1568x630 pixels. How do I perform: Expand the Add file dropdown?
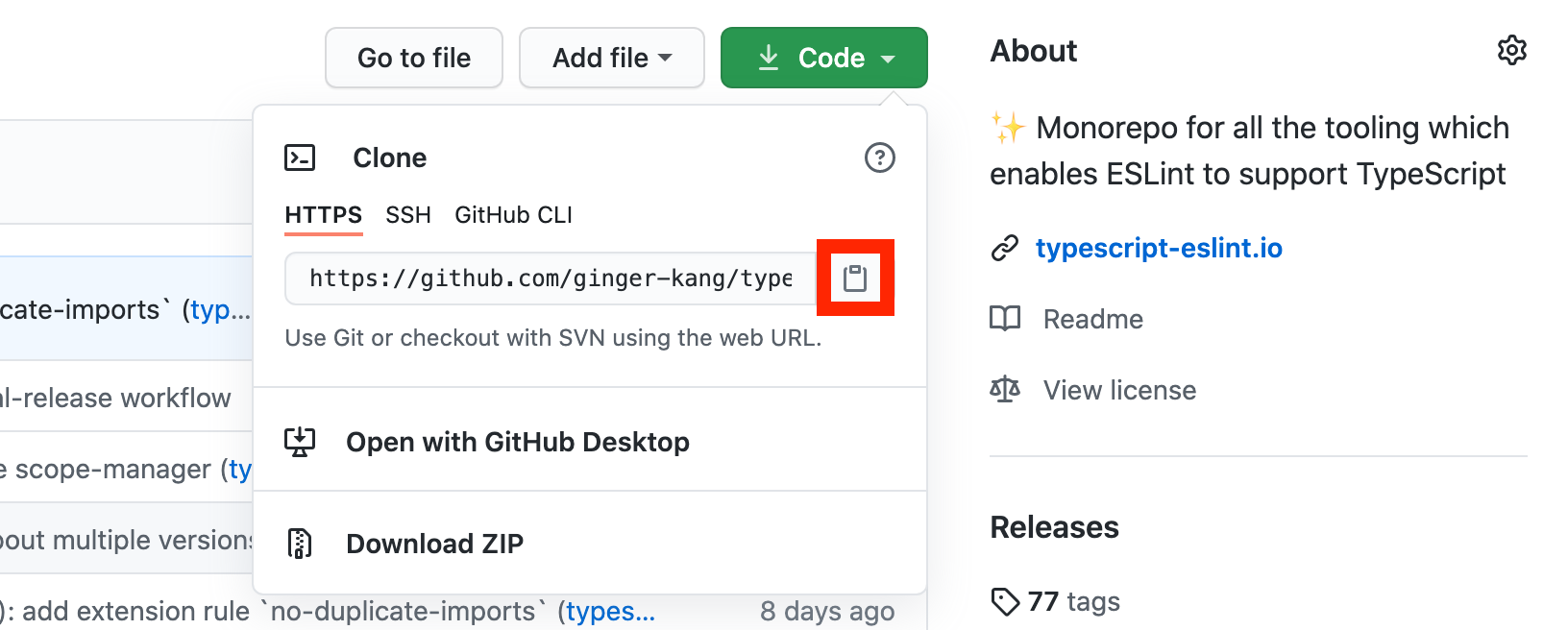[612, 58]
